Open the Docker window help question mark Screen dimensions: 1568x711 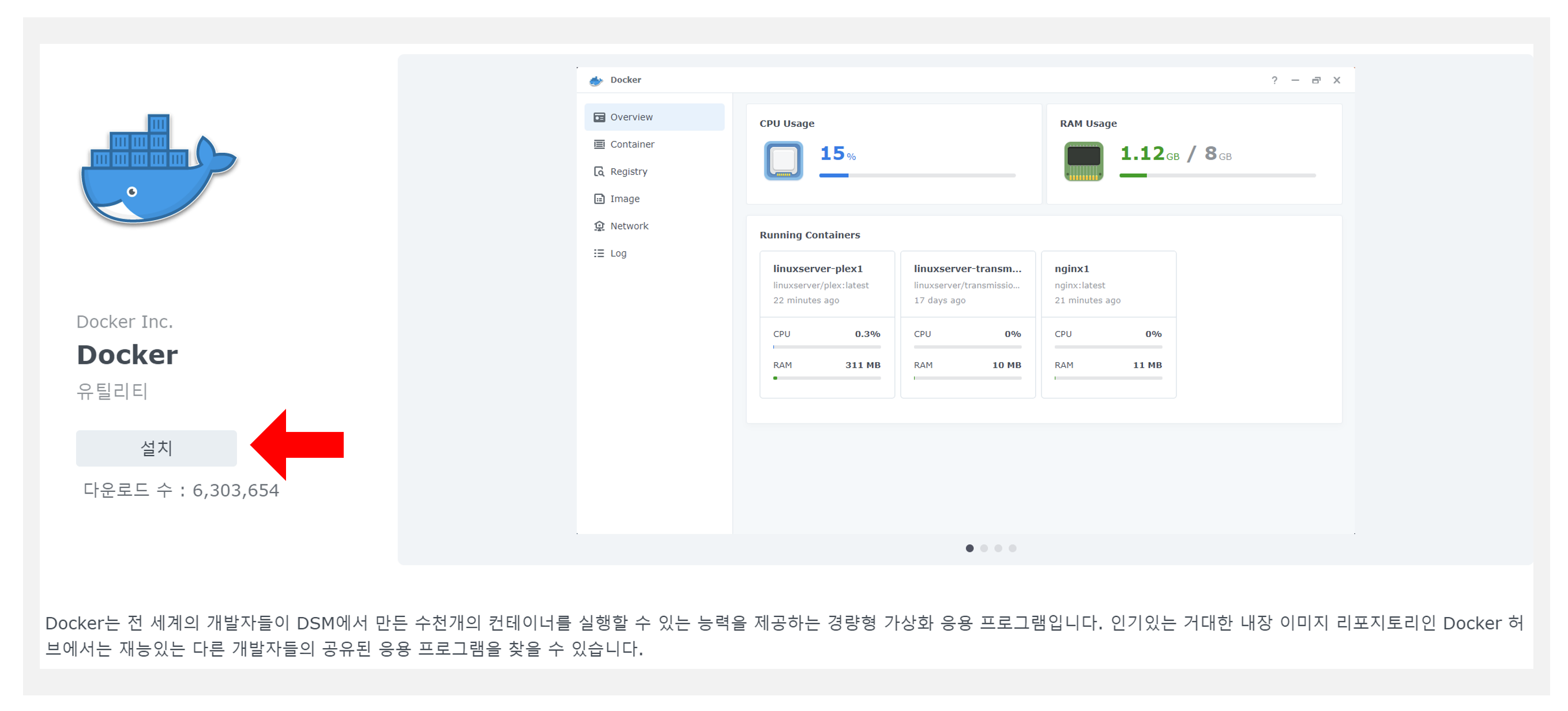tap(1274, 80)
